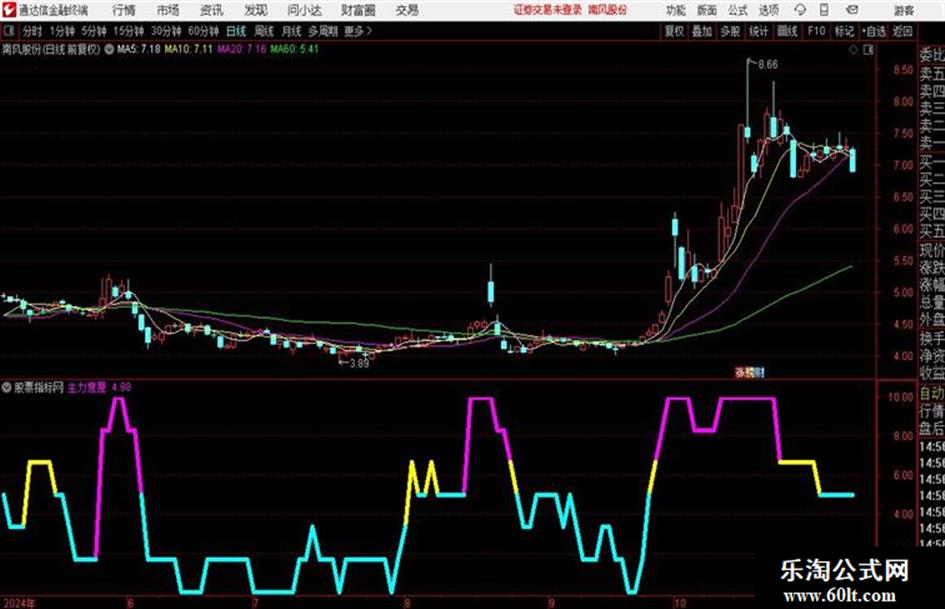Click the 游客 user label
The height and width of the screenshot is (609, 945).
(x=904, y=10)
